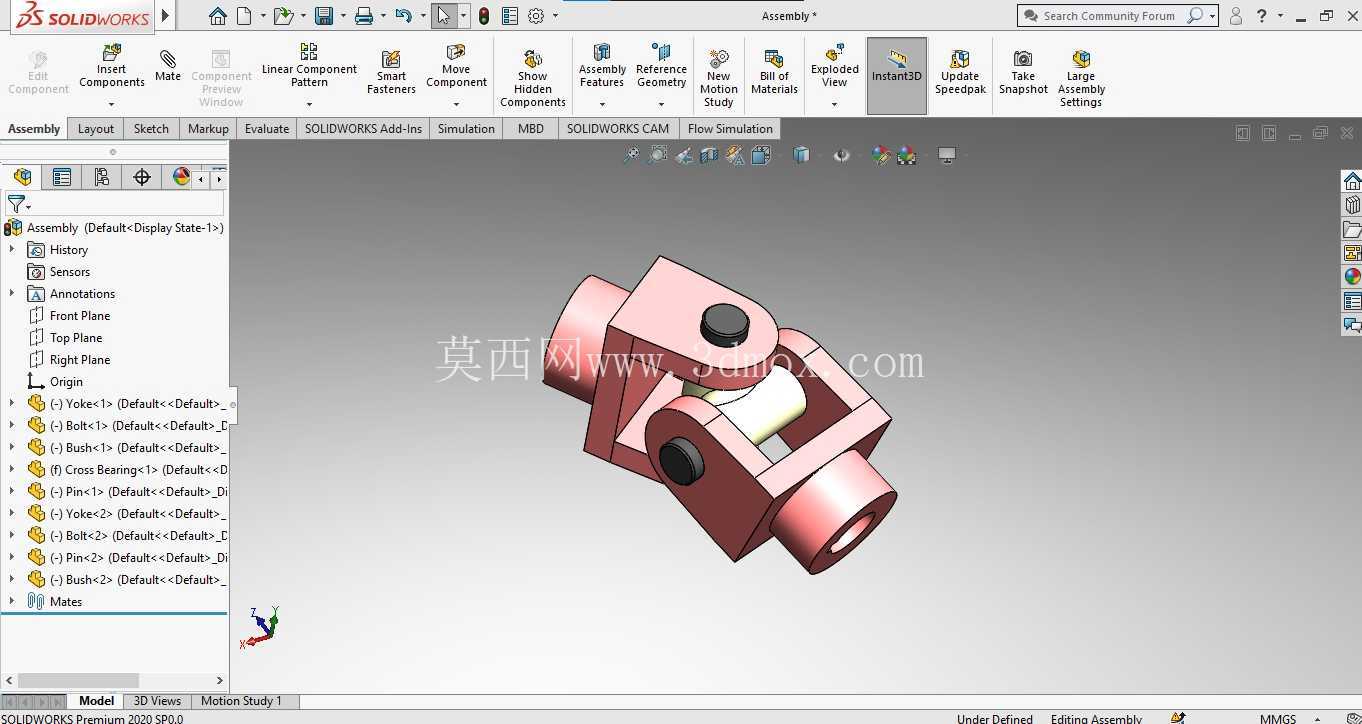This screenshot has width=1362, height=724.
Task: Click the Print icon
Action: point(364,15)
